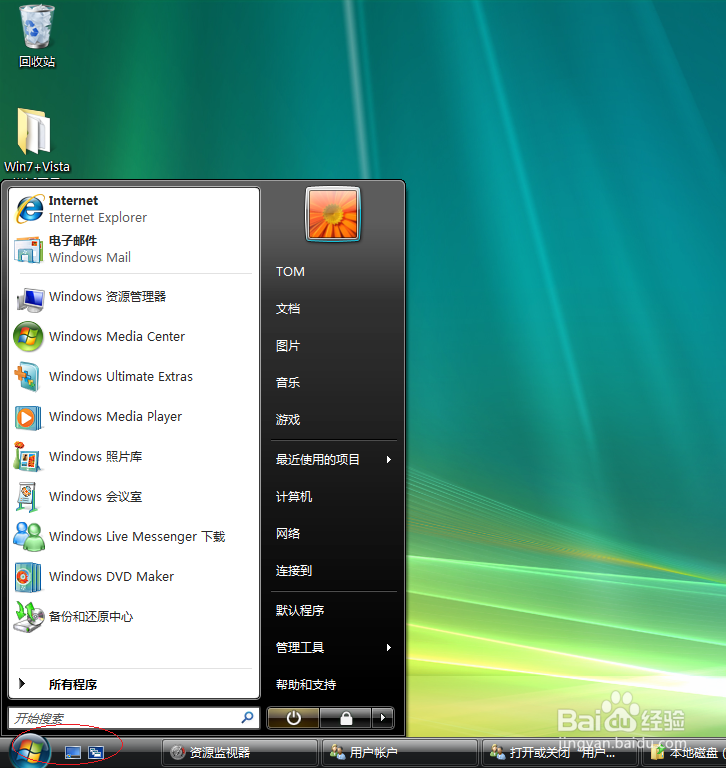
Task: Expand 所有程序 list
Action: tap(133, 684)
